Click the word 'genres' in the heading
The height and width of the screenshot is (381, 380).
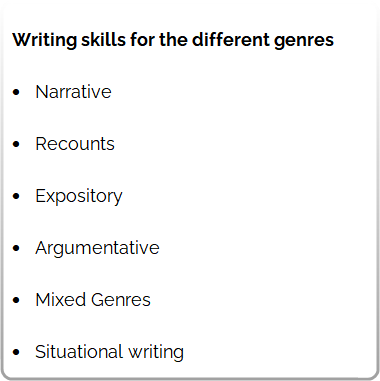coord(304,41)
